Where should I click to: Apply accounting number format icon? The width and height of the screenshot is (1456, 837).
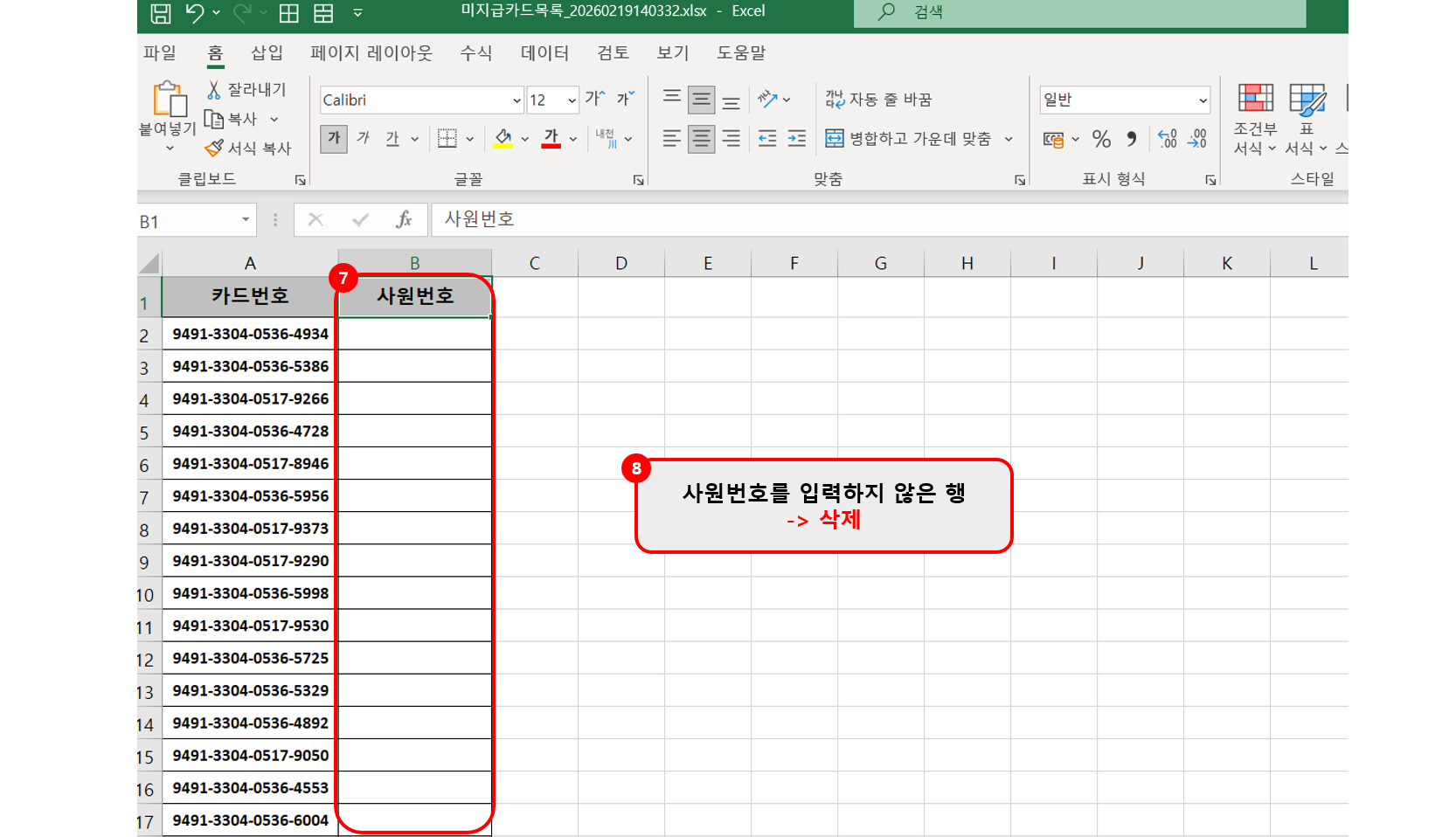click(1053, 139)
